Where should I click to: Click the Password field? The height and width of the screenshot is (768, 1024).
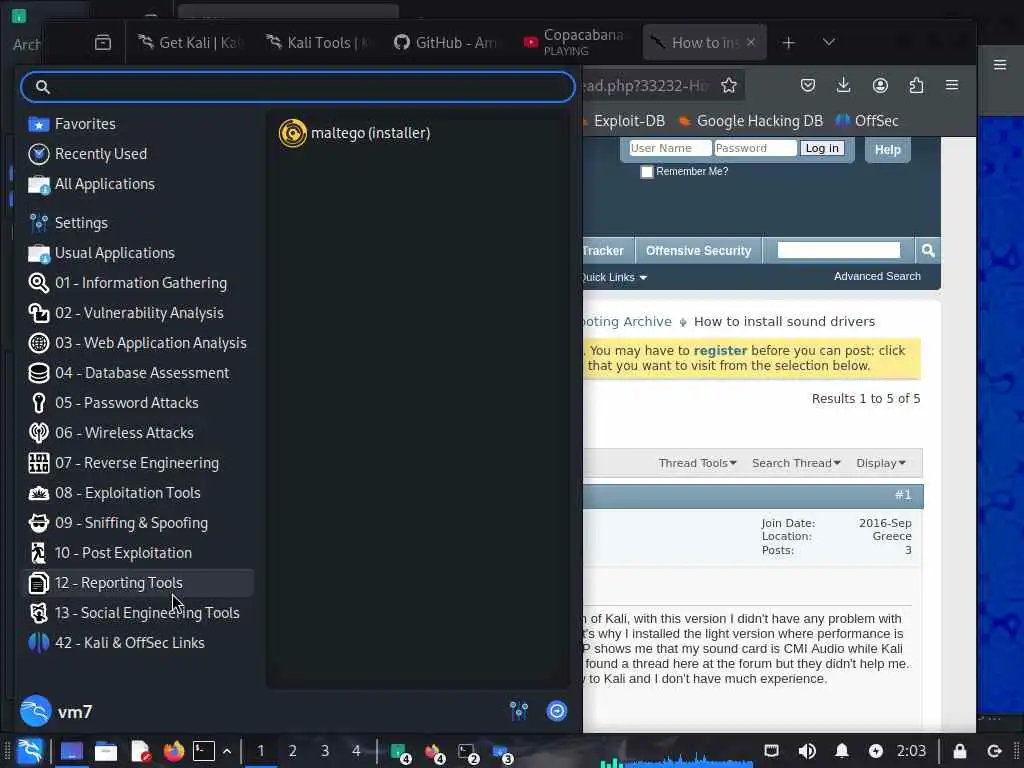pos(756,148)
